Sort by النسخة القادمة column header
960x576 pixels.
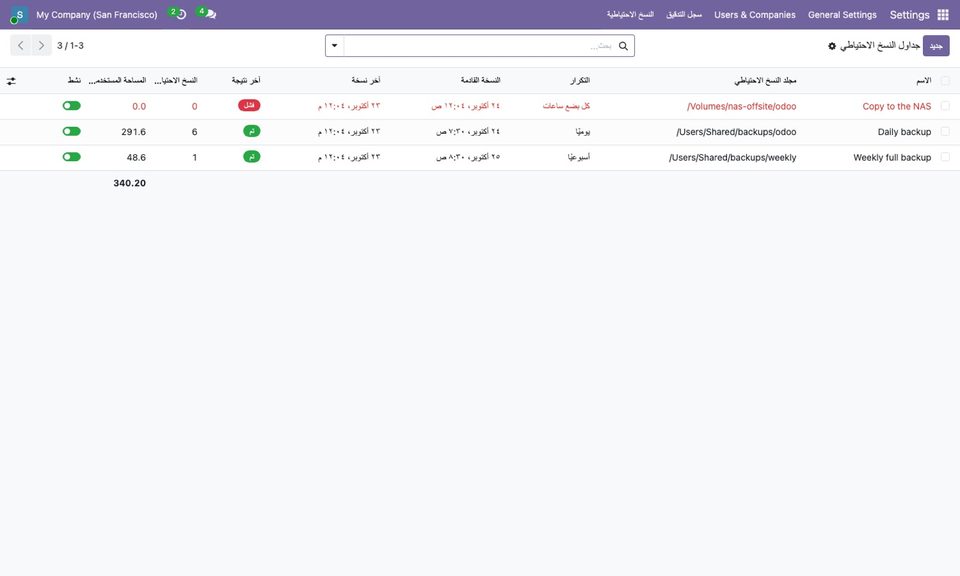pyautogui.click(x=481, y=80)
